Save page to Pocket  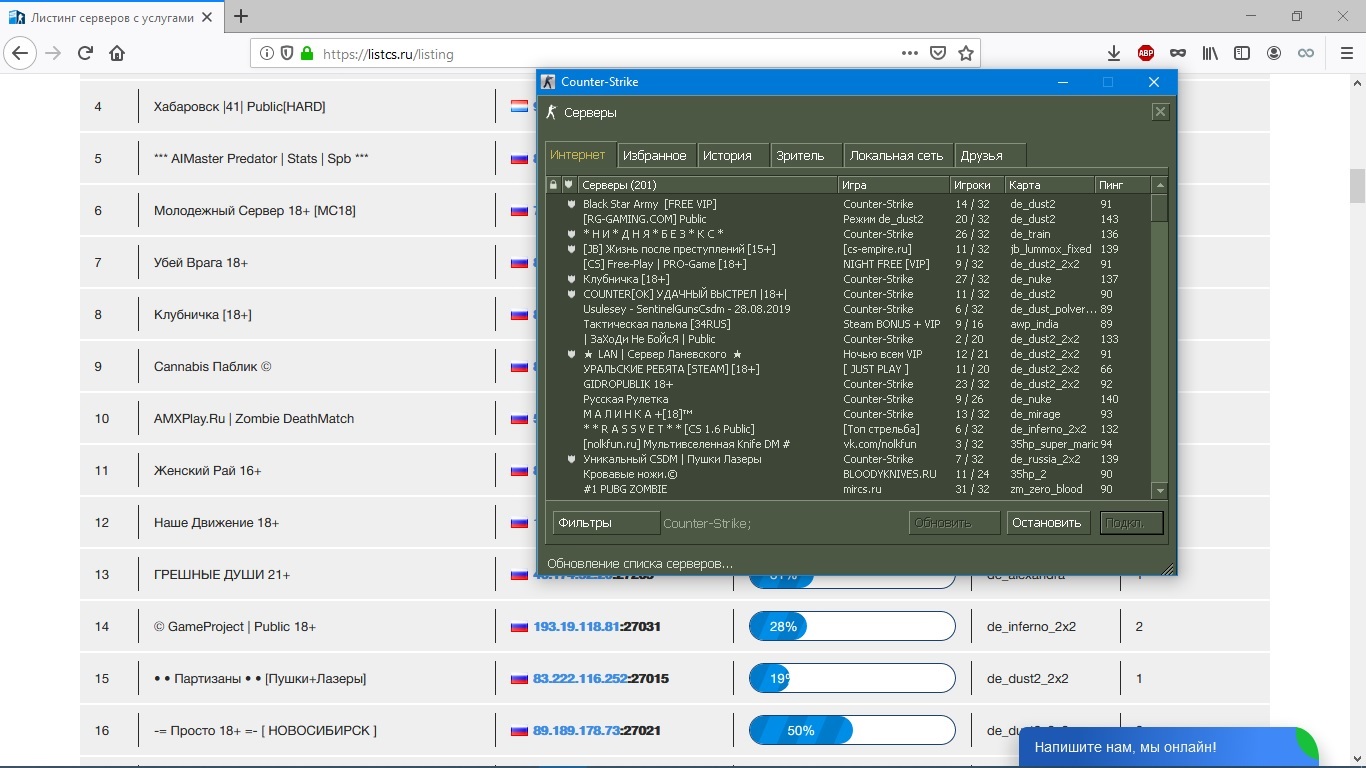coord(938,53)
